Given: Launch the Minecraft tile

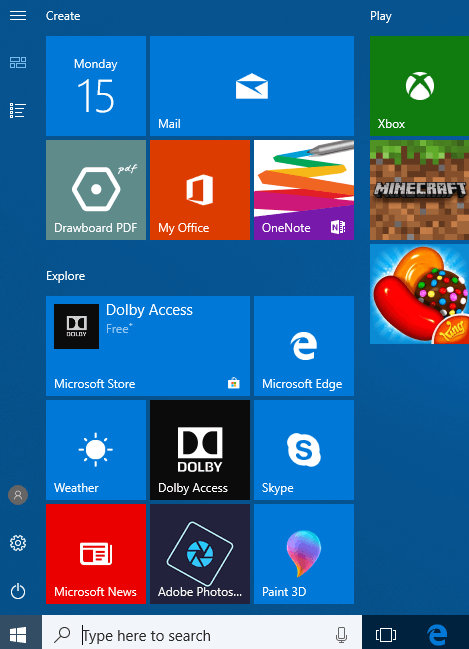Looking at the screenshot, I should coord(419,190).
